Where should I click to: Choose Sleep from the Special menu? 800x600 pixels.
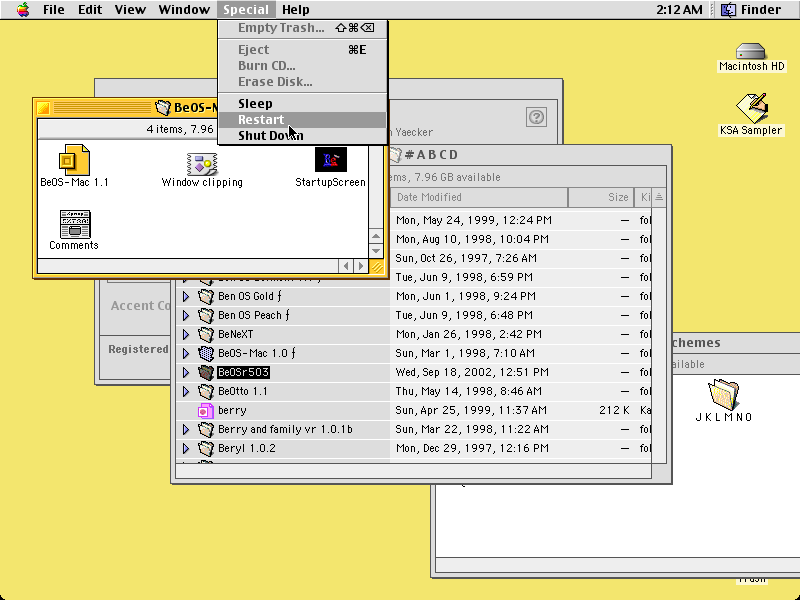303,104
